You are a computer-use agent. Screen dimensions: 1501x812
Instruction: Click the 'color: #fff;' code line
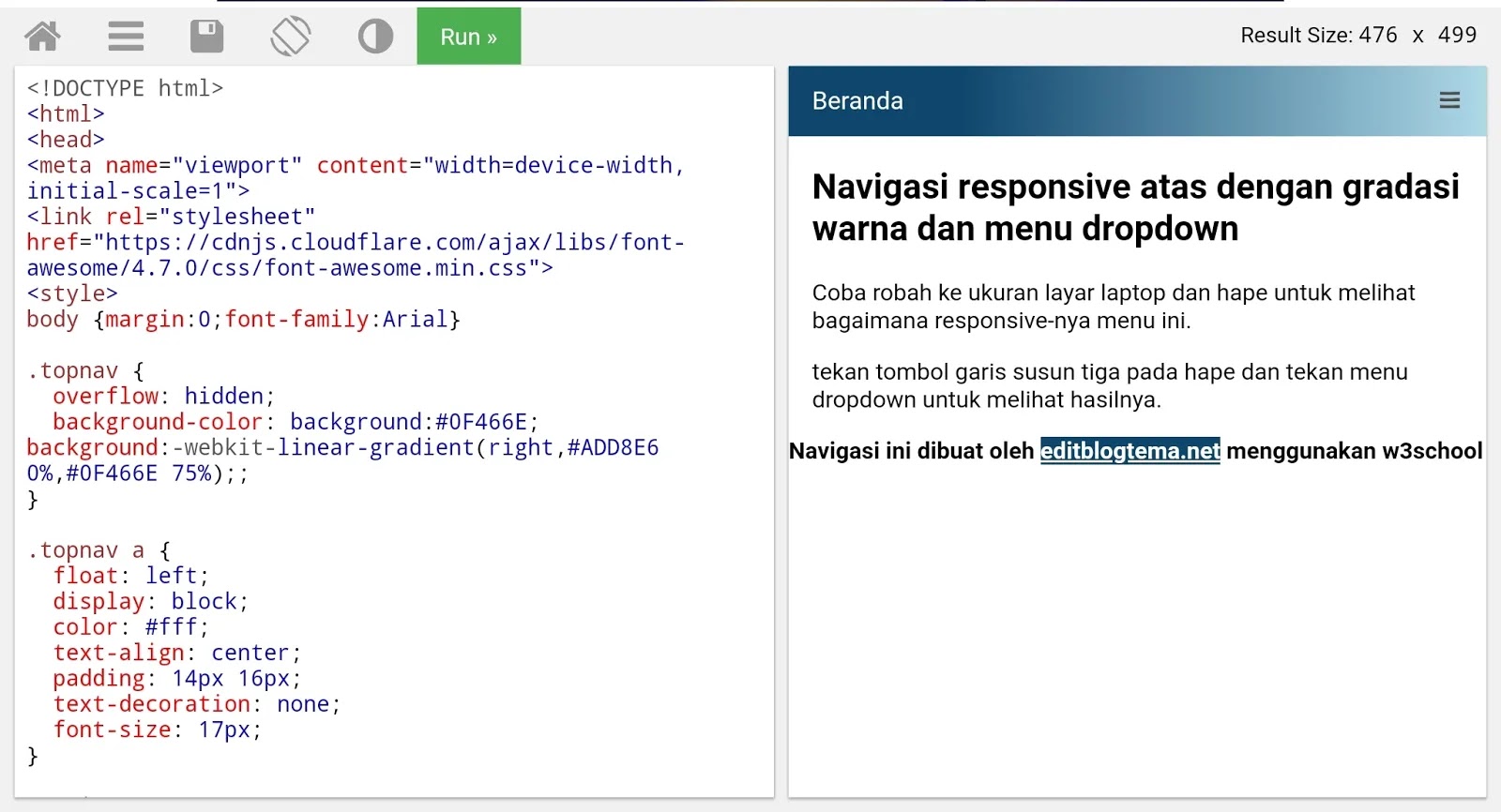[130, 627]
